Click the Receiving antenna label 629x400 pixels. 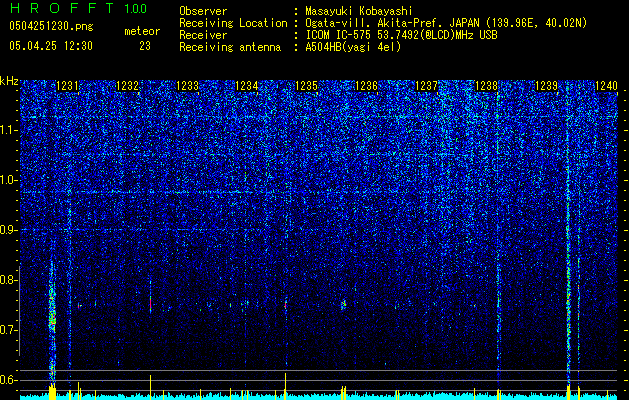230,47
